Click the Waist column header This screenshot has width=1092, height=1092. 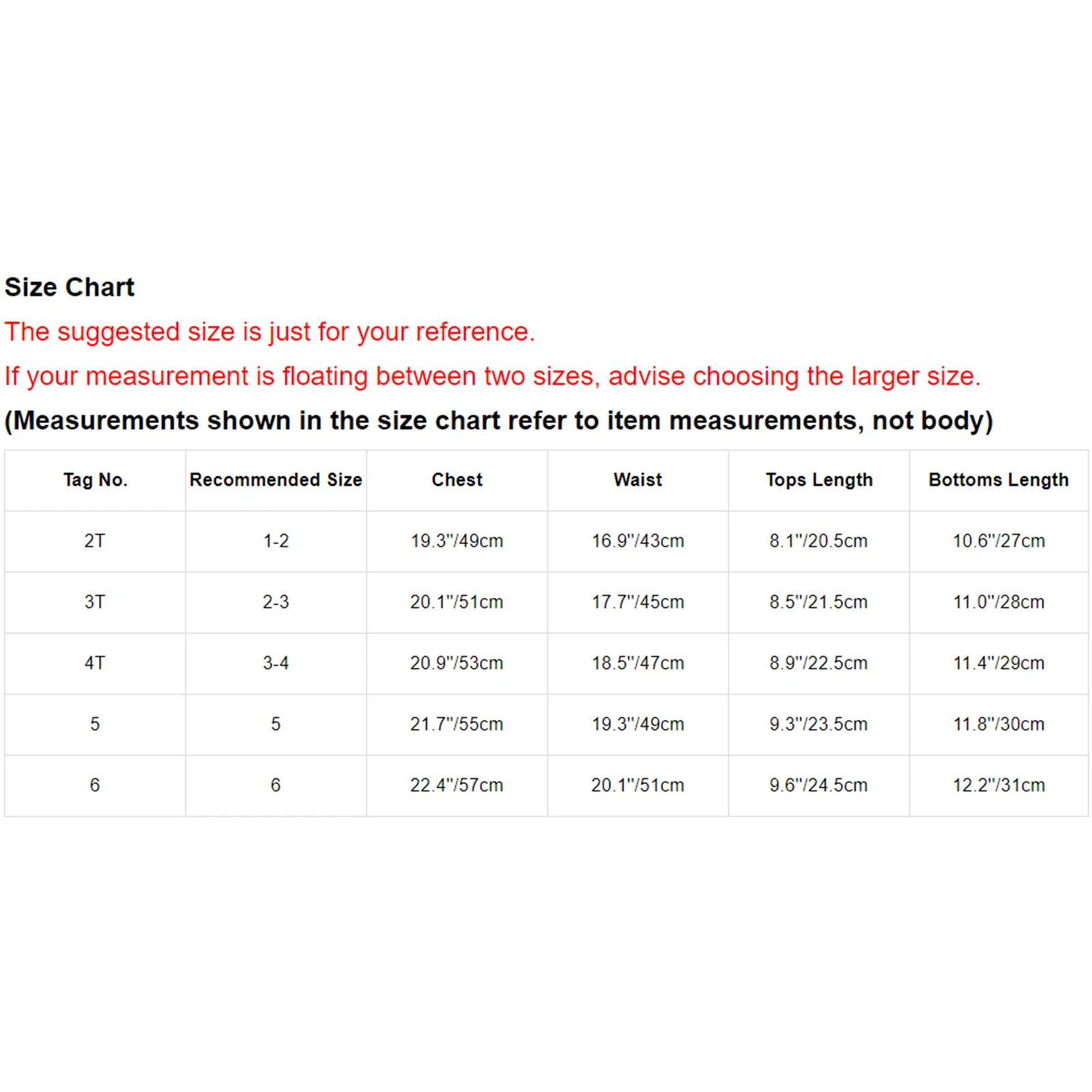click(637, 480)
